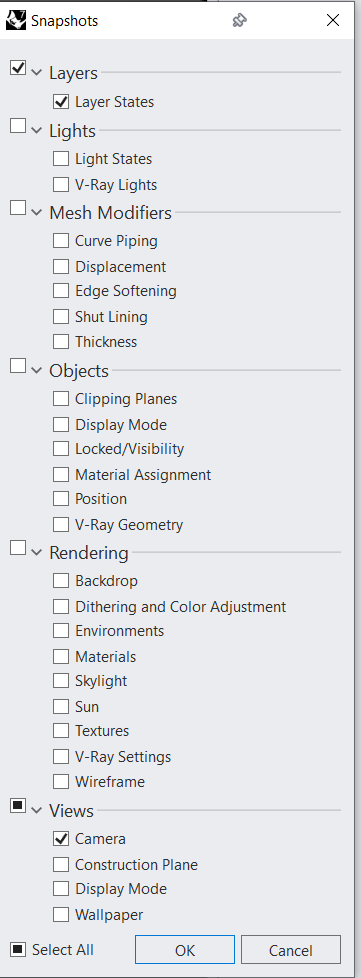Enable the Skylight checkbox
Viewport: 361px width, 978px height.
[x=60, y=681]
